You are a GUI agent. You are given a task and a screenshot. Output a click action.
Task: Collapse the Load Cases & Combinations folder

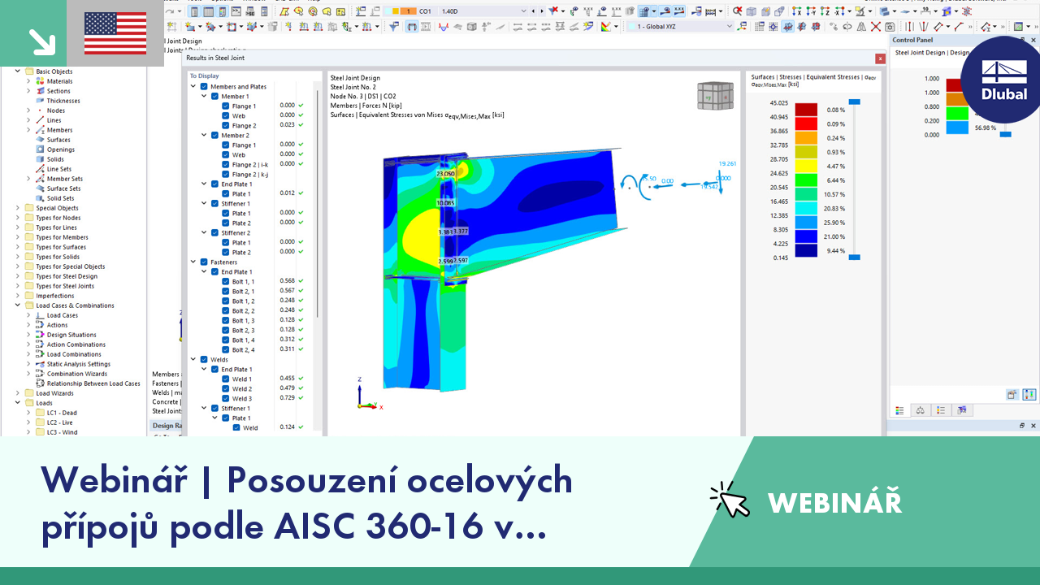[x=18, y=306]
